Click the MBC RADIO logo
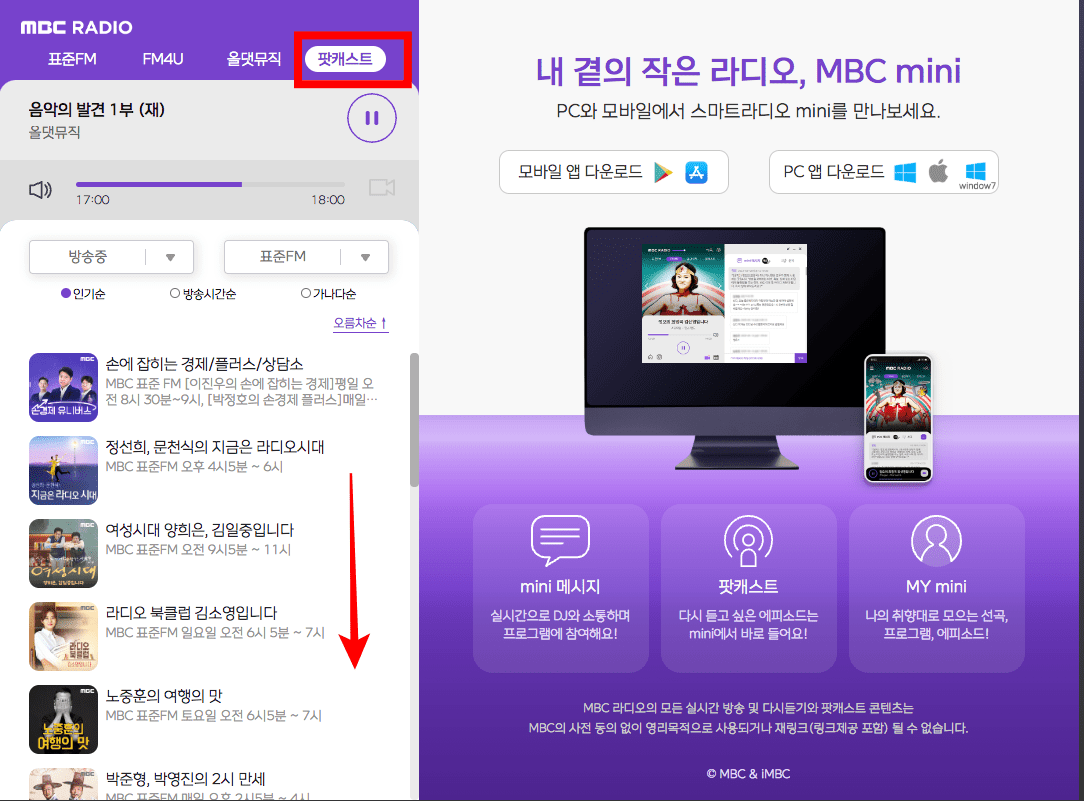This screenshot has height=801, width=1084. point(76,28)
